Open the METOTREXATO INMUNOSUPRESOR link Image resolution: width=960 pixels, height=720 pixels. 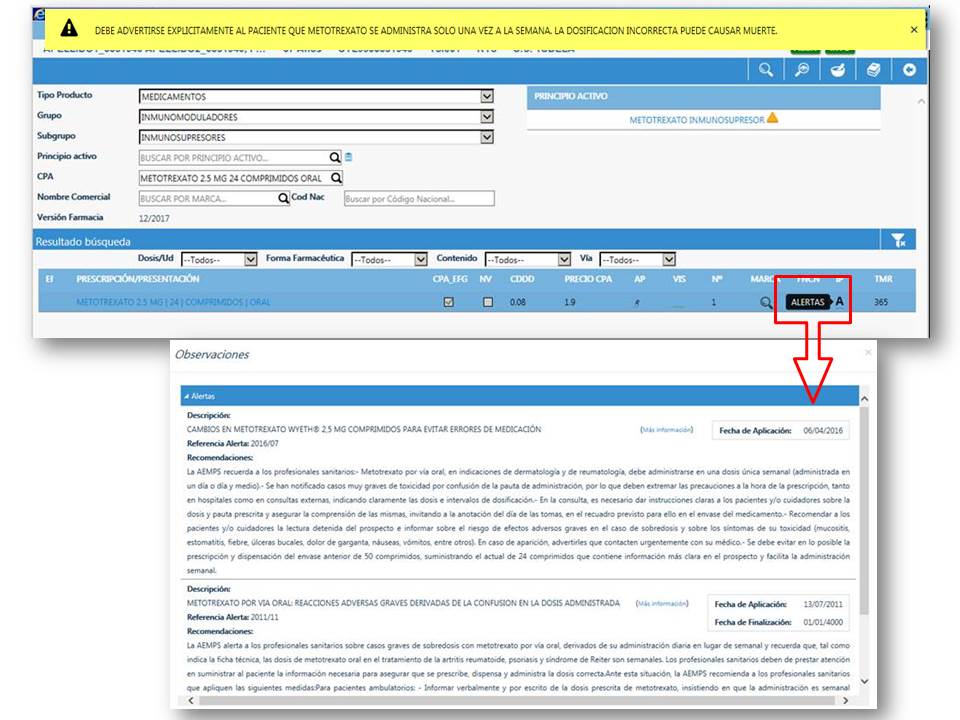tap(696, 120)
